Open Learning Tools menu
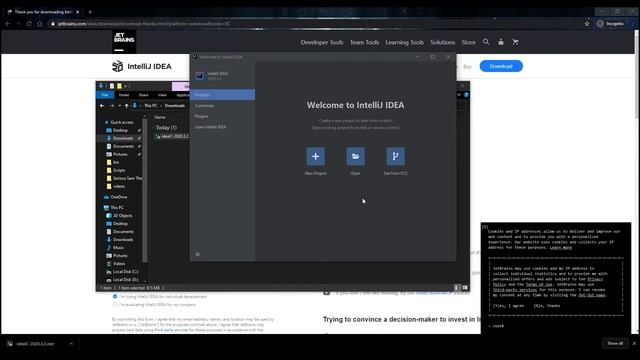This screenshot has height=360, width=640. coord(404,42)
